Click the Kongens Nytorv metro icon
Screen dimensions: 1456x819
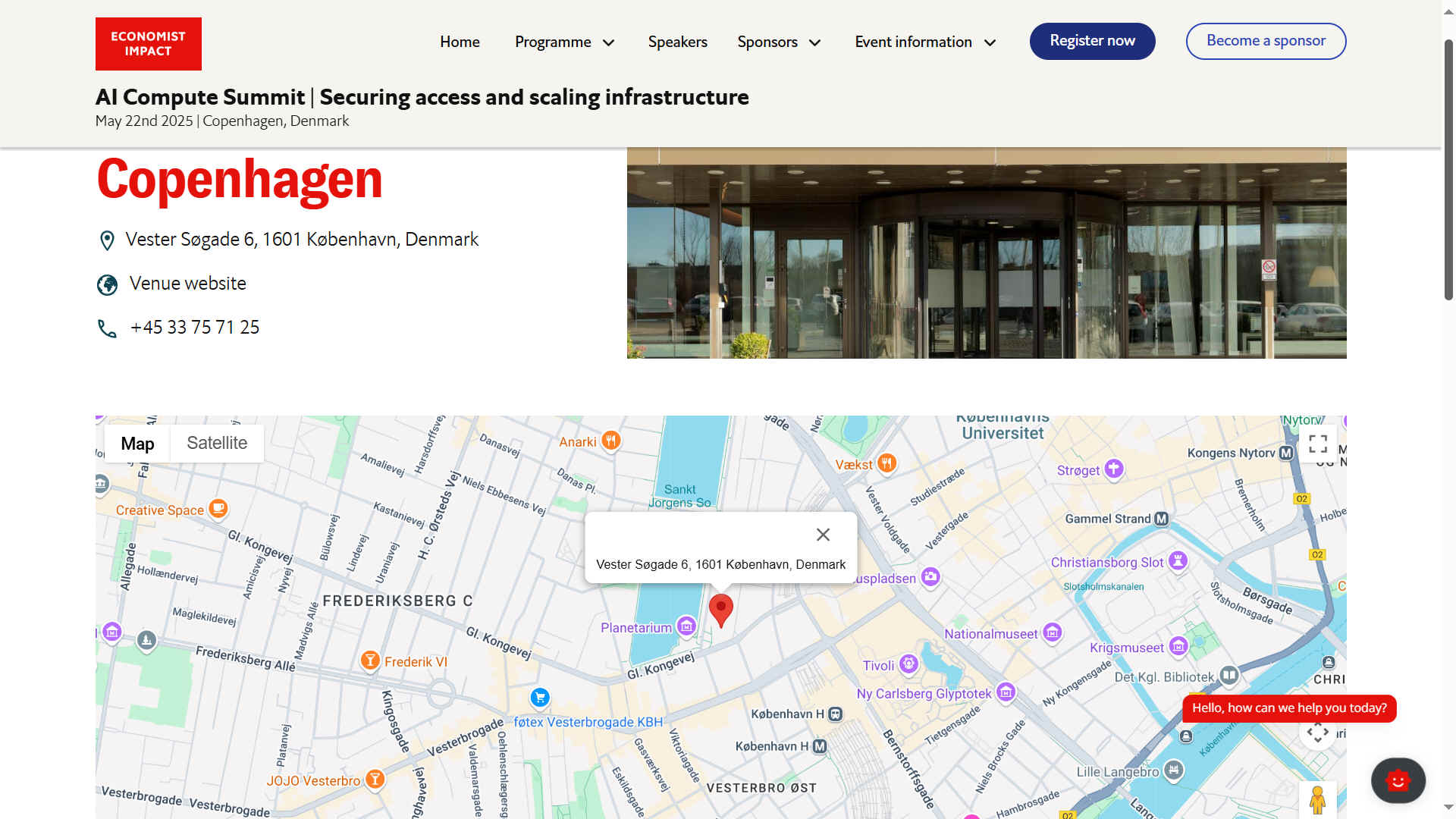point(1285,453)
